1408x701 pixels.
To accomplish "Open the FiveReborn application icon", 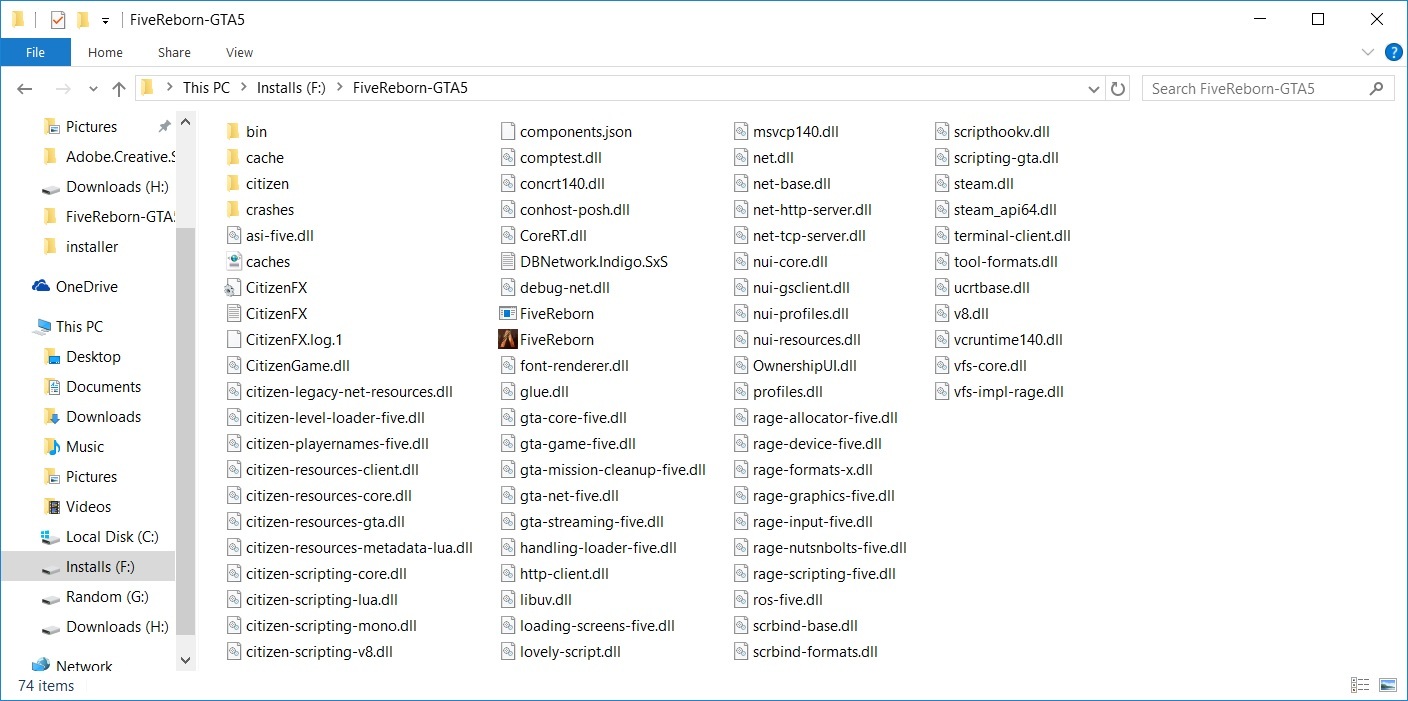I will pyautogui.click(x=508, y=339).
